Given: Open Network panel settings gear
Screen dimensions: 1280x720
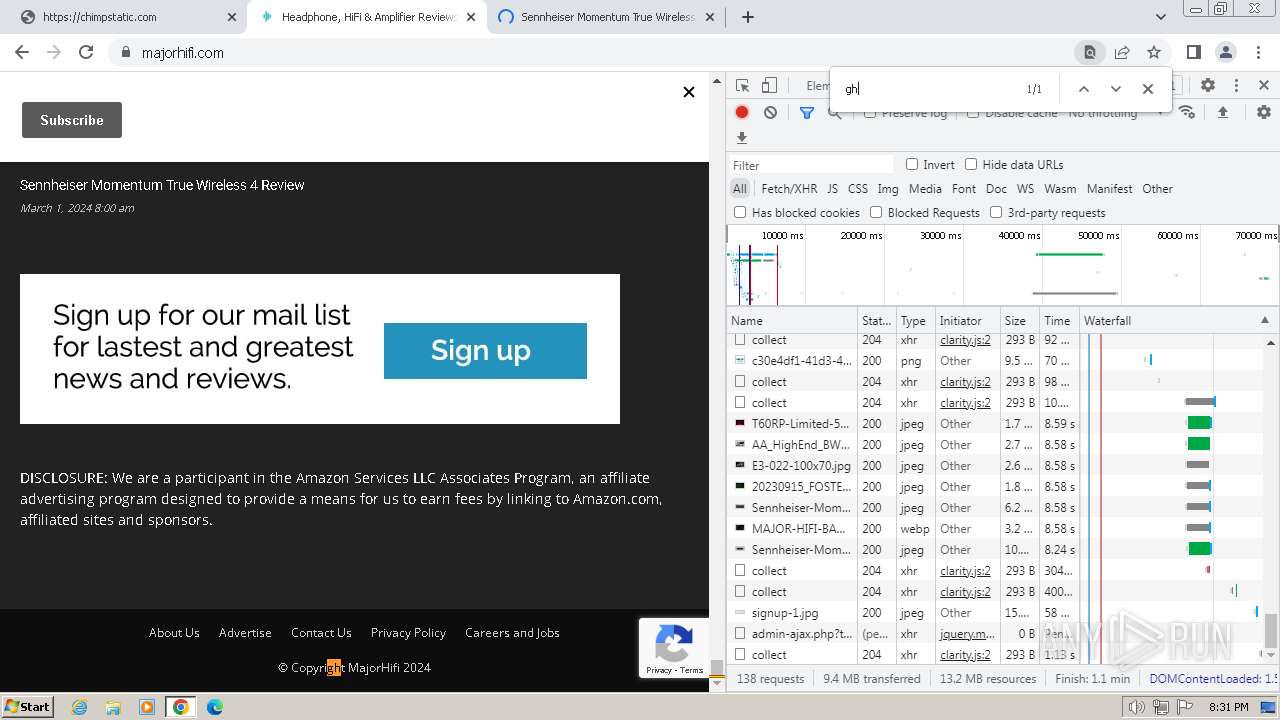Looking at the screenshot, I should click(x=1264, y=112).
